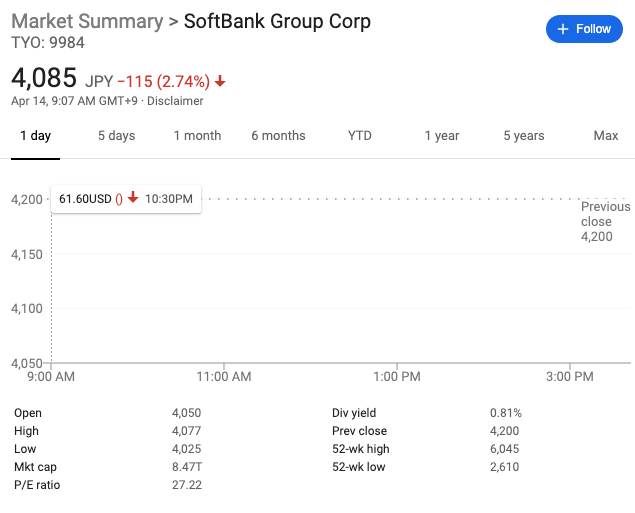Image resolution: width=635 pixels, height=513 pixels.
Task: Click the Low value 4,025
Action: pos(186,449)
